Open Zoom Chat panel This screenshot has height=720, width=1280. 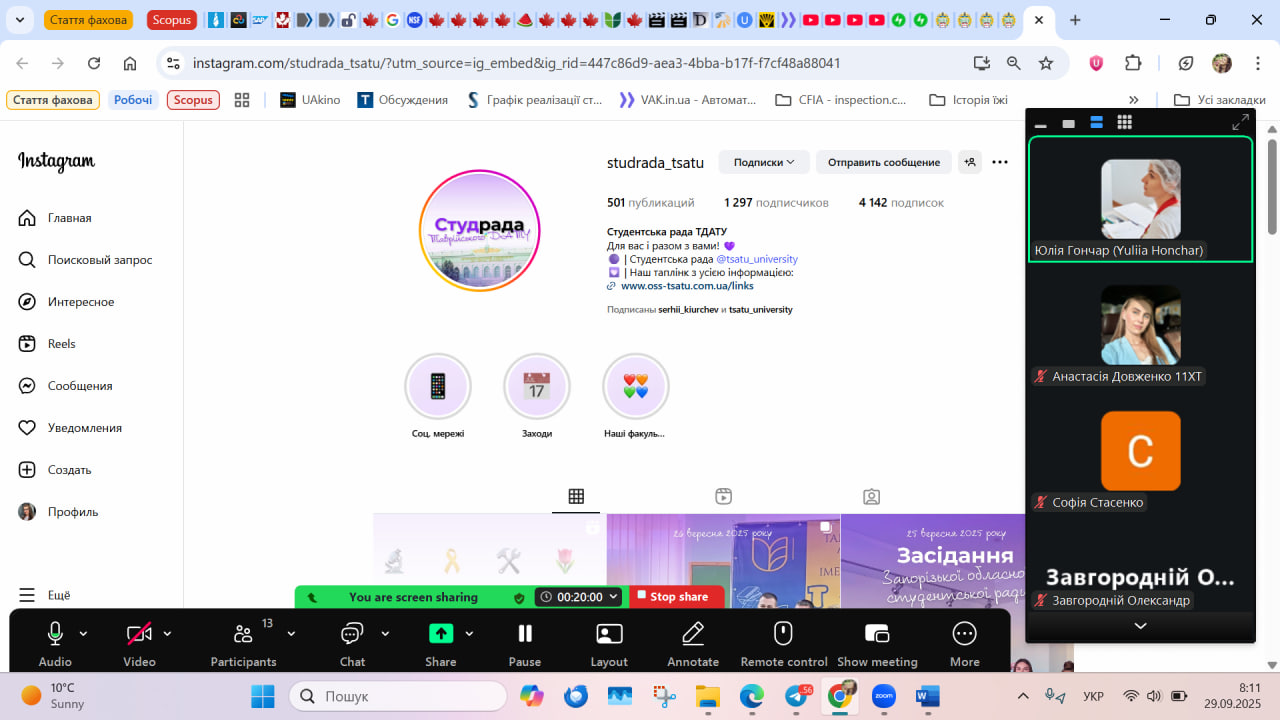tap(352, 643)
